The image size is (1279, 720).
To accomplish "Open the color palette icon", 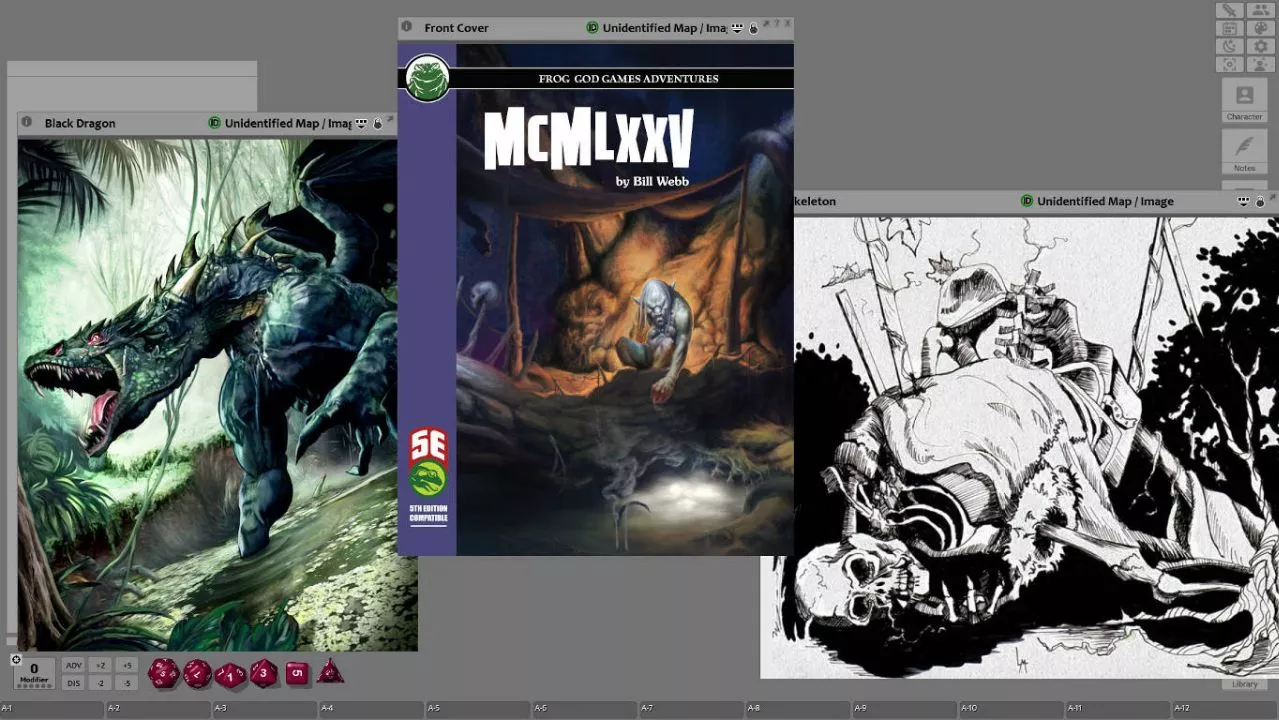I will [x=1260, y=28].
